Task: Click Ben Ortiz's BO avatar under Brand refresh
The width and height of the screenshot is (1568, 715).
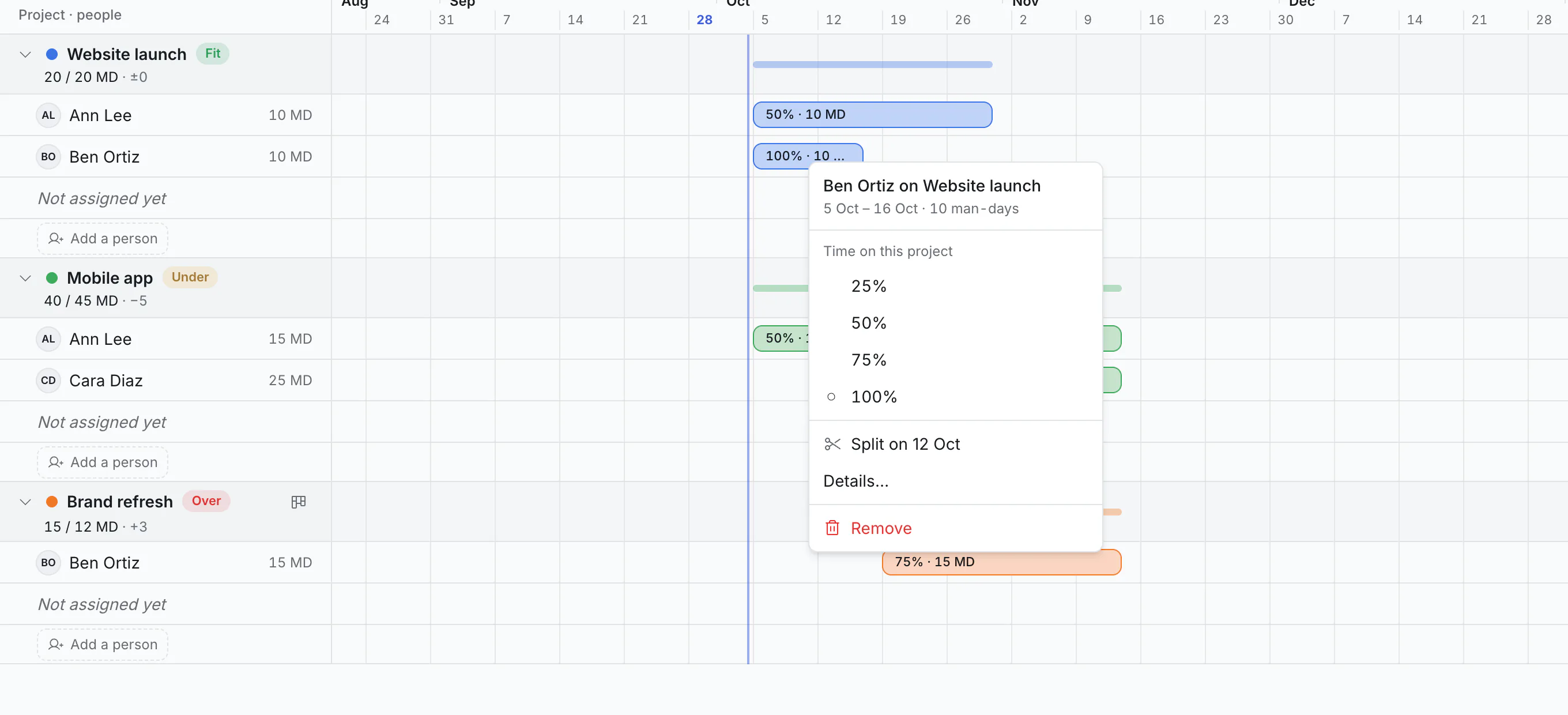Action: click(x=48, y=563)
